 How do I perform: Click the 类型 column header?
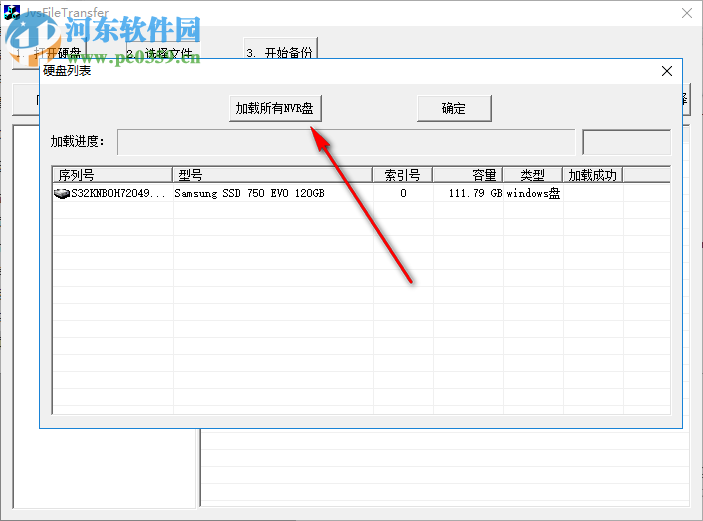533,175
